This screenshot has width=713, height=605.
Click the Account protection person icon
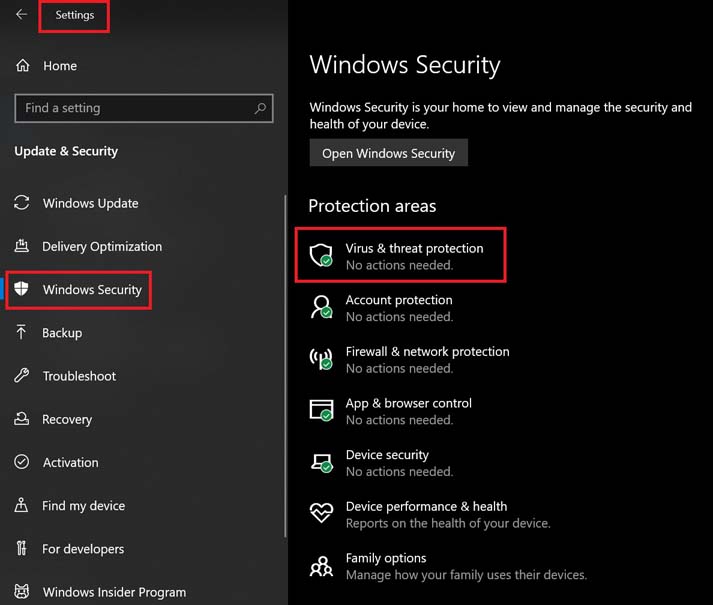click(321, 307)
